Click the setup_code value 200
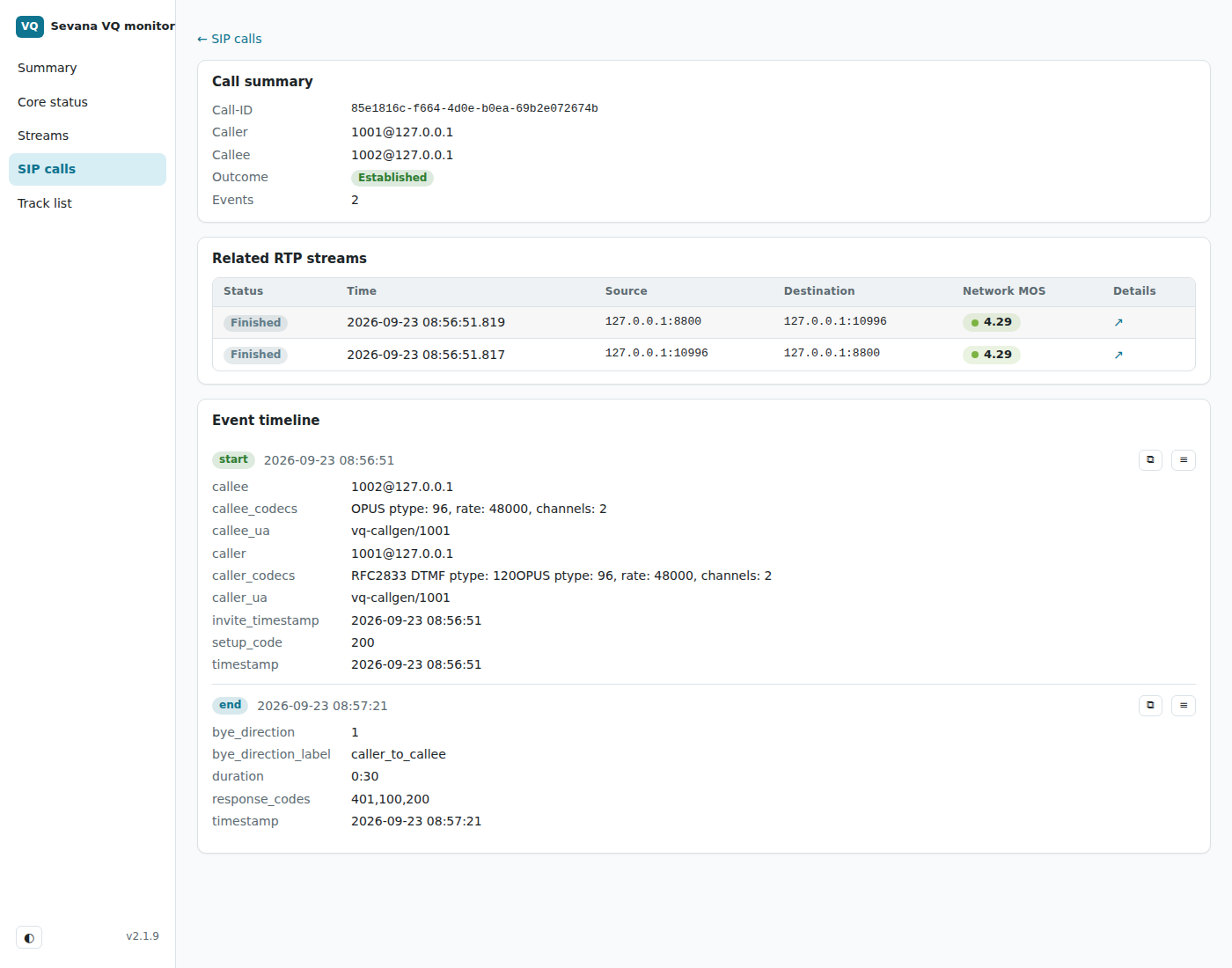This screenshot has height=968, width=1232. pyautogui.click(x=363, y=642)
